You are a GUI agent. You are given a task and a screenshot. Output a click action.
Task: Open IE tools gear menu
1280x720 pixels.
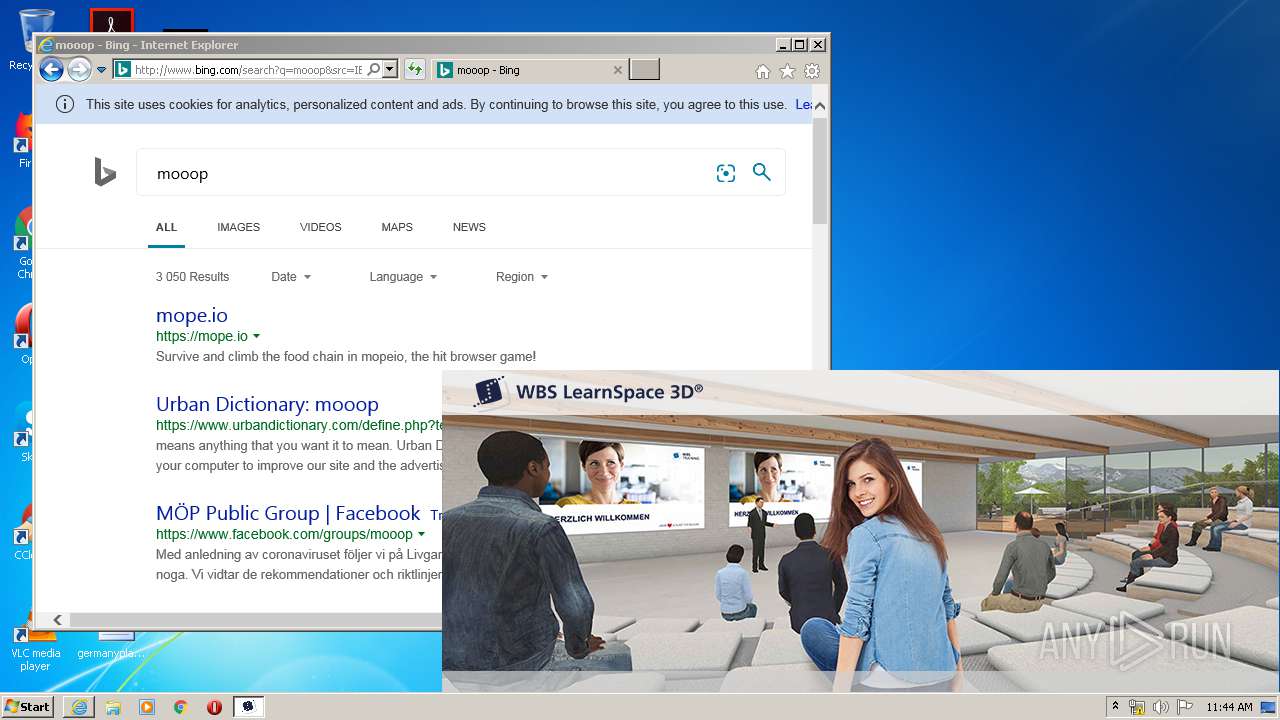point(812,71)
